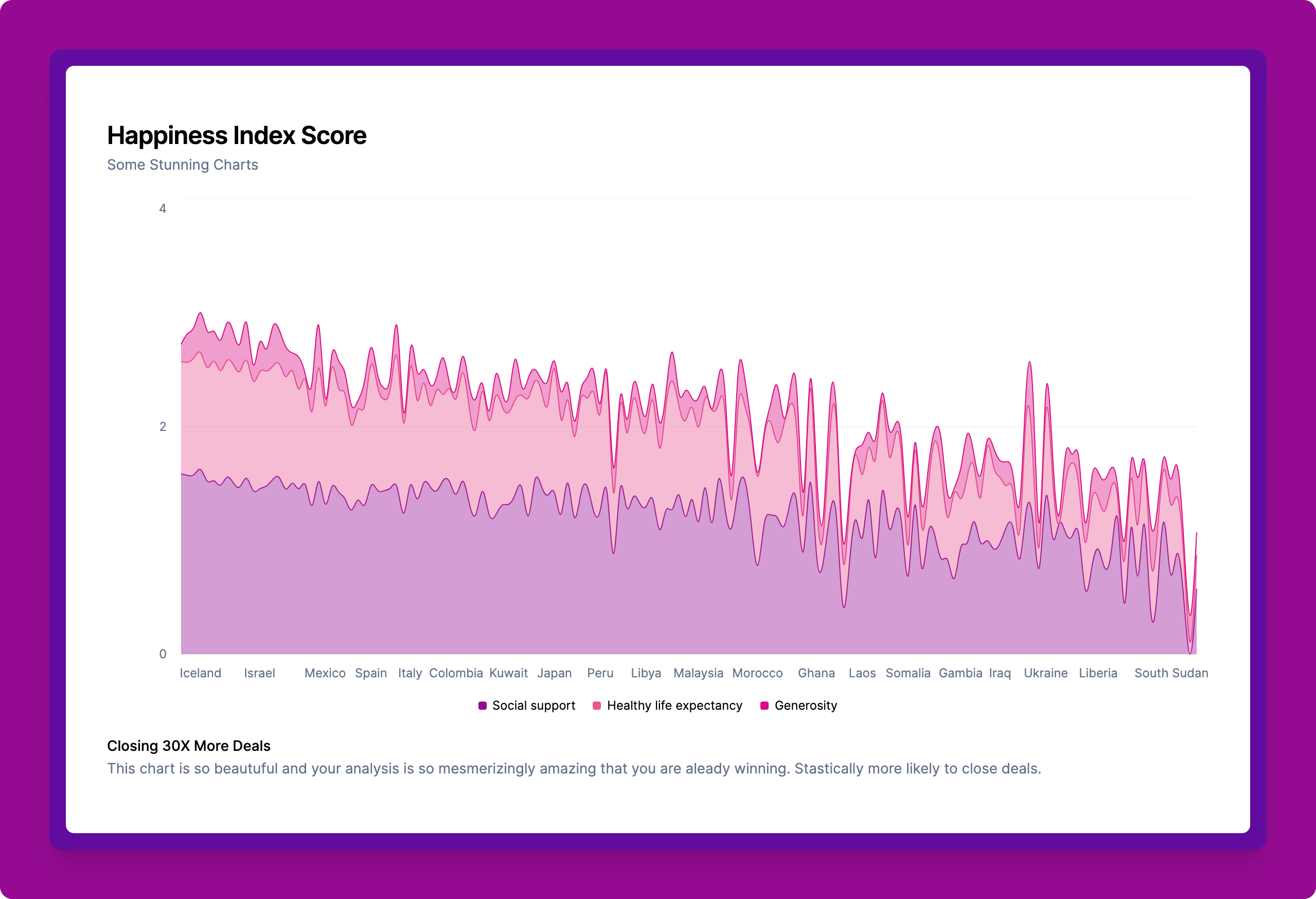Click the y-axis value 2 label
The width and height of the screenshot is (1316, 899).
163,427
